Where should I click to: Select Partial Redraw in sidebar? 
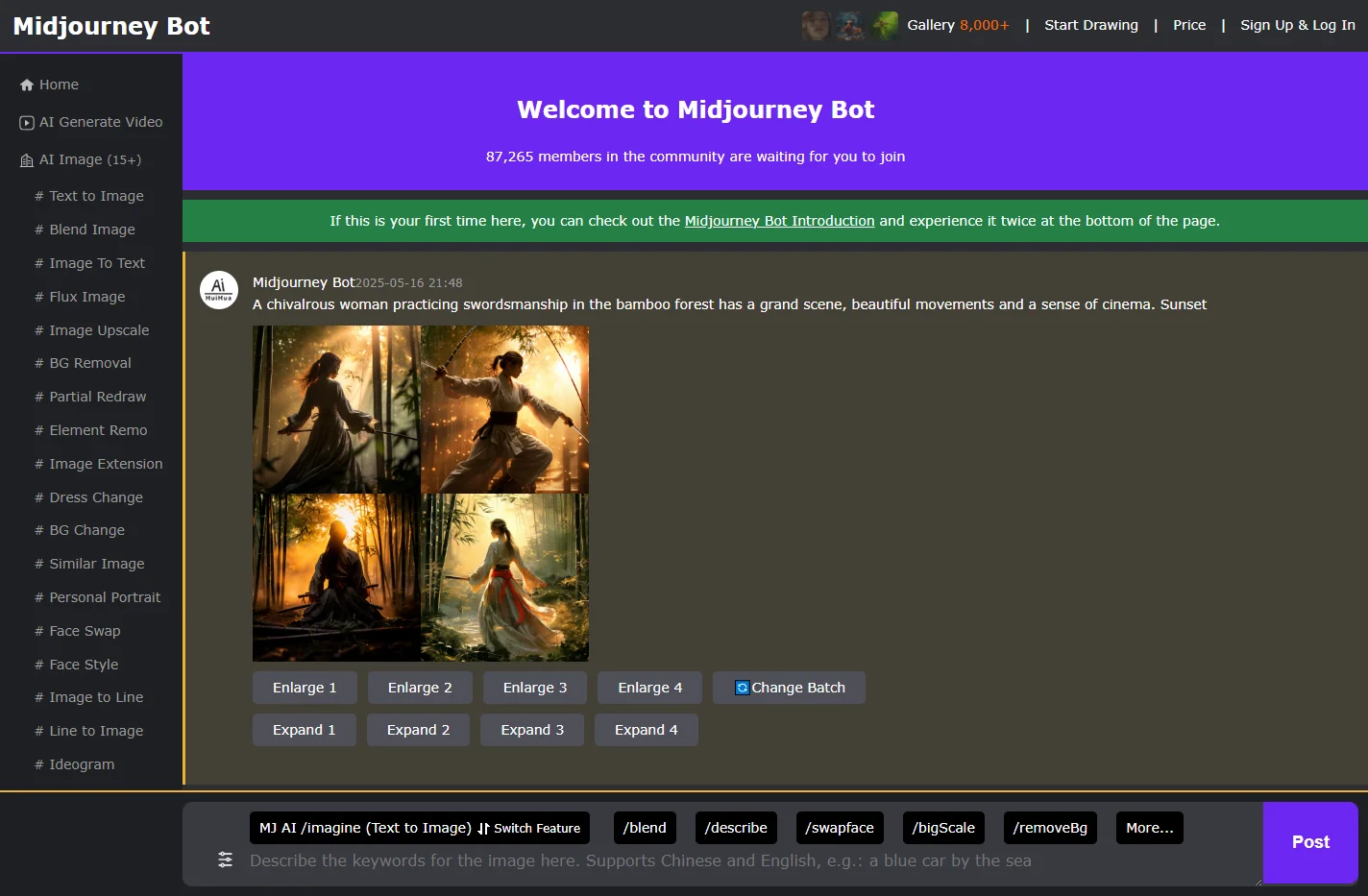[x=90, y=397]
